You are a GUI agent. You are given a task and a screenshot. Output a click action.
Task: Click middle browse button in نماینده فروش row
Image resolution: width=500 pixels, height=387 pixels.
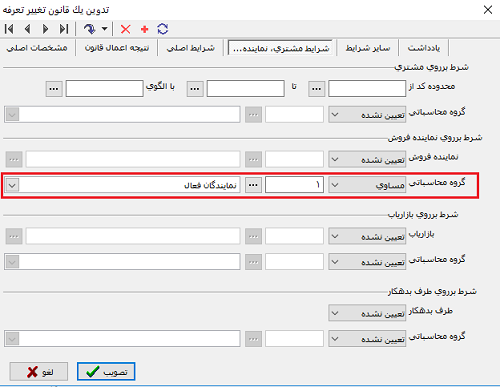coord(253,159)
